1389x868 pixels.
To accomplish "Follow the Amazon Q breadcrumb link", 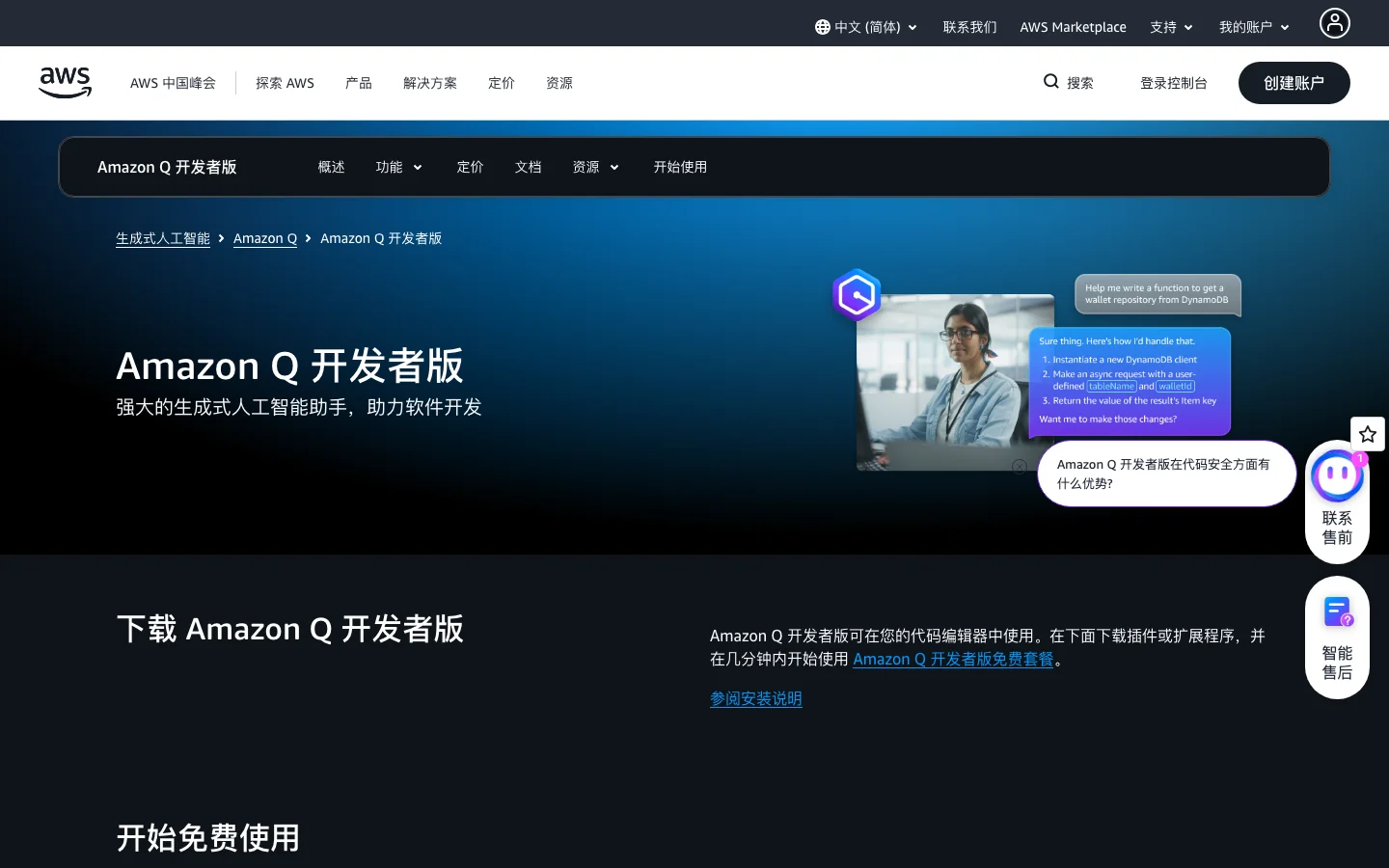I will (265, 238).
